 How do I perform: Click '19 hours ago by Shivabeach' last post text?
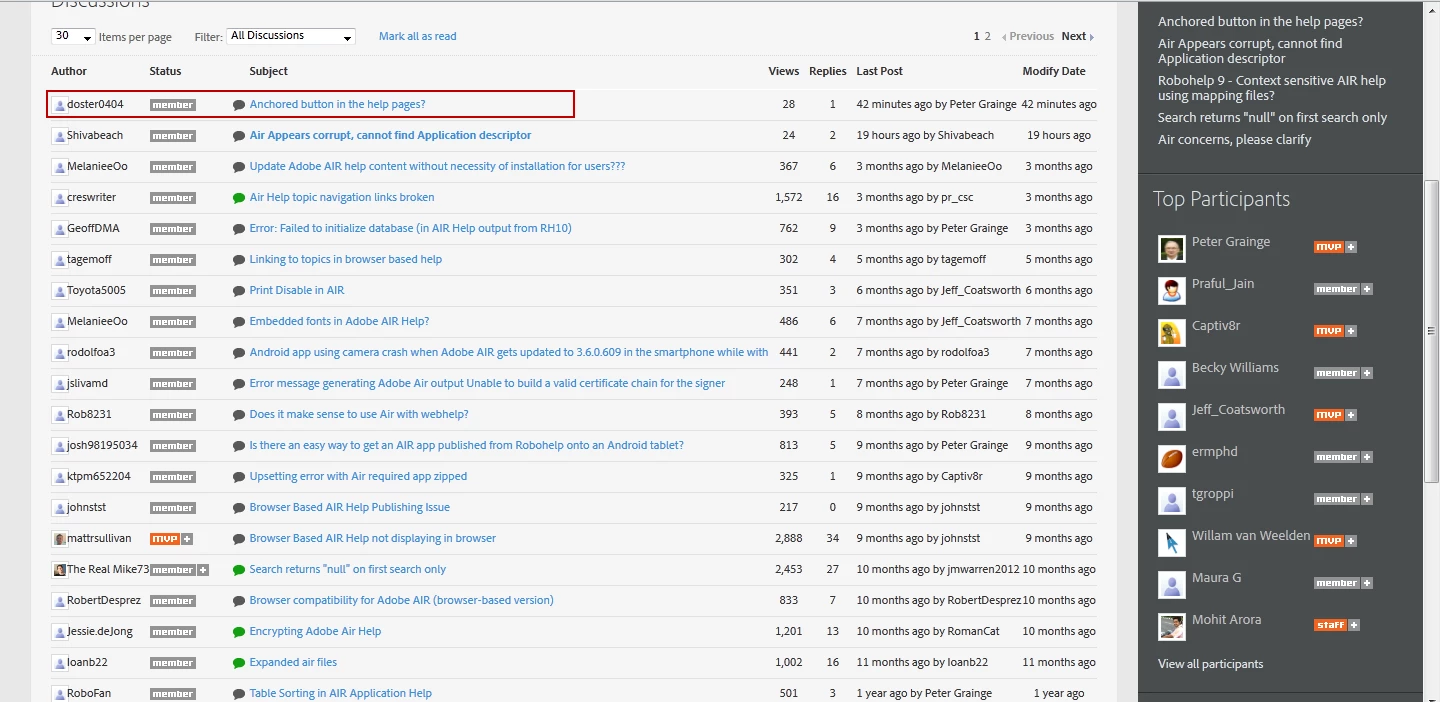click(x=926, y=135)
